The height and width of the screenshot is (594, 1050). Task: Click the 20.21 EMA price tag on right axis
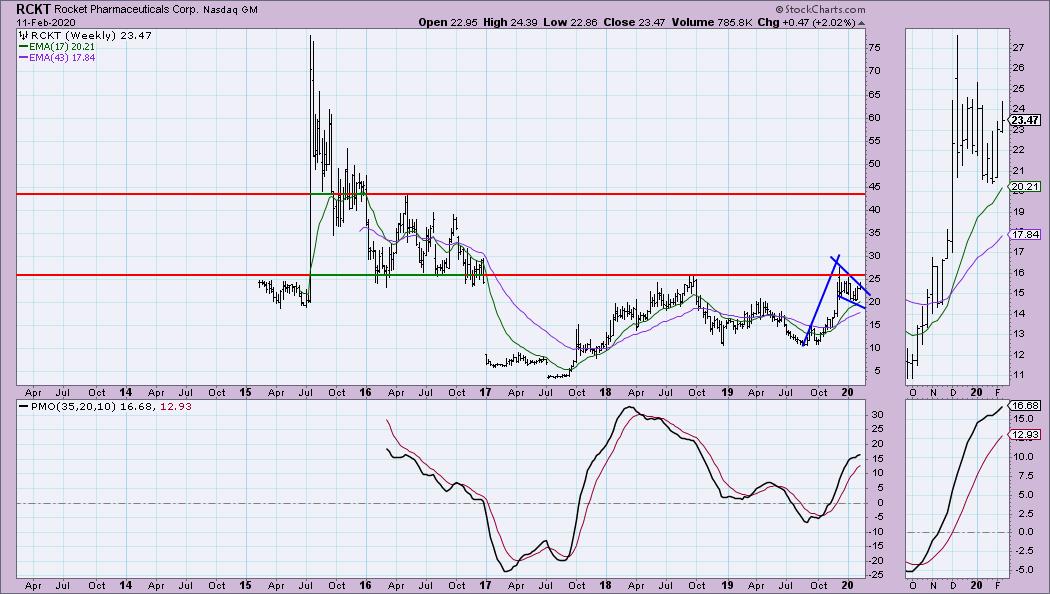[1025, 187]
